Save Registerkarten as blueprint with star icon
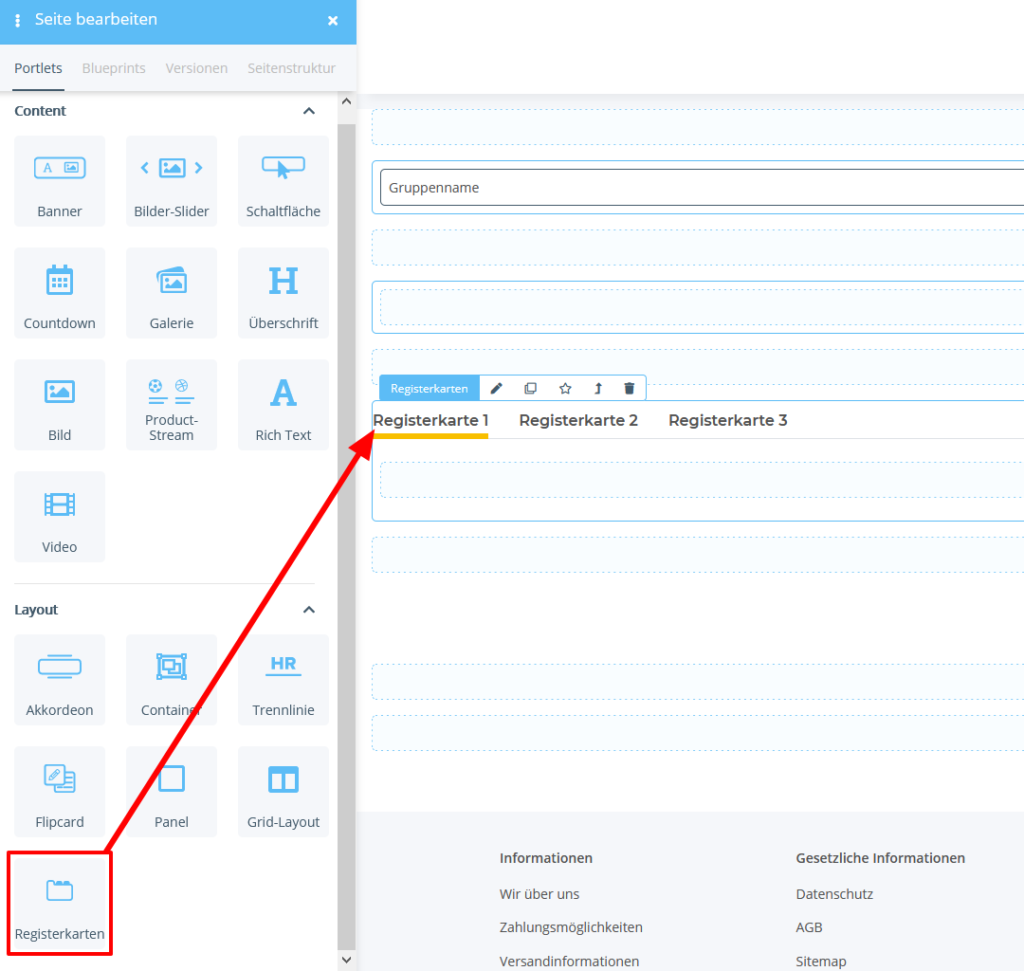The width and height of the screenshot is (1024, 971). point(564,388)
